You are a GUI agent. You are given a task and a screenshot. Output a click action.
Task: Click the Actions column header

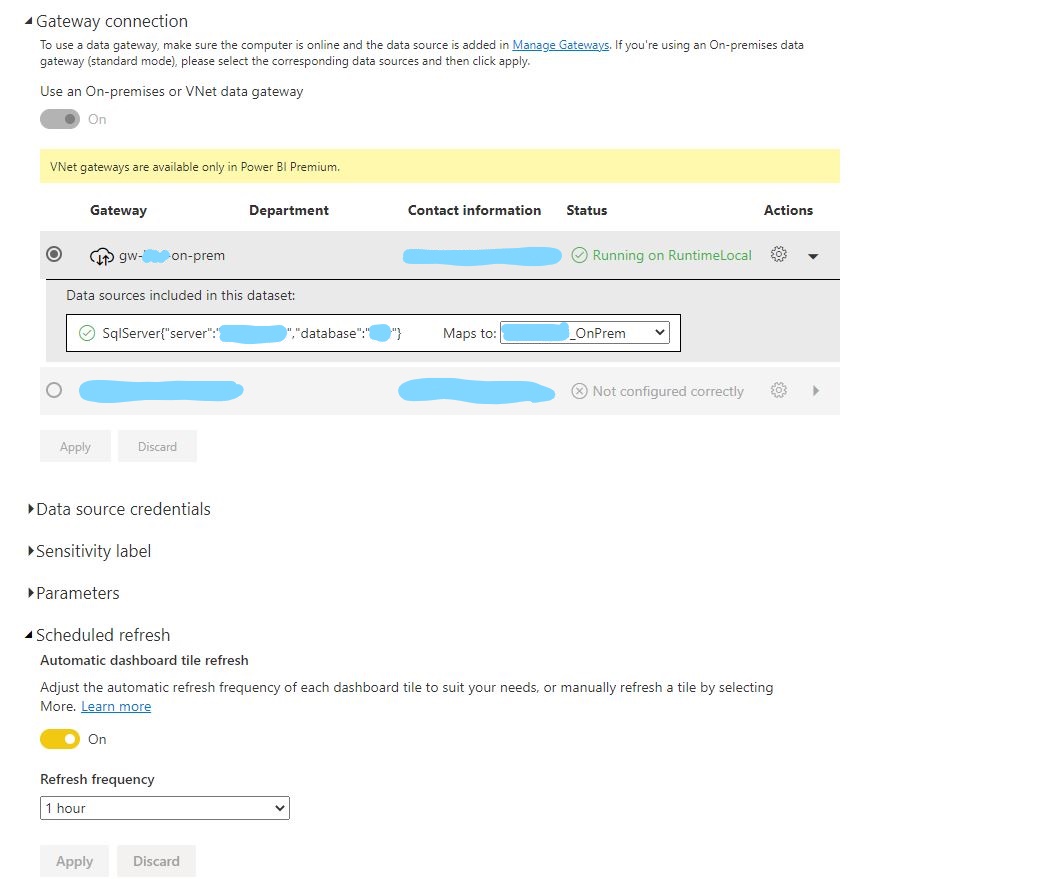(788, 210)
